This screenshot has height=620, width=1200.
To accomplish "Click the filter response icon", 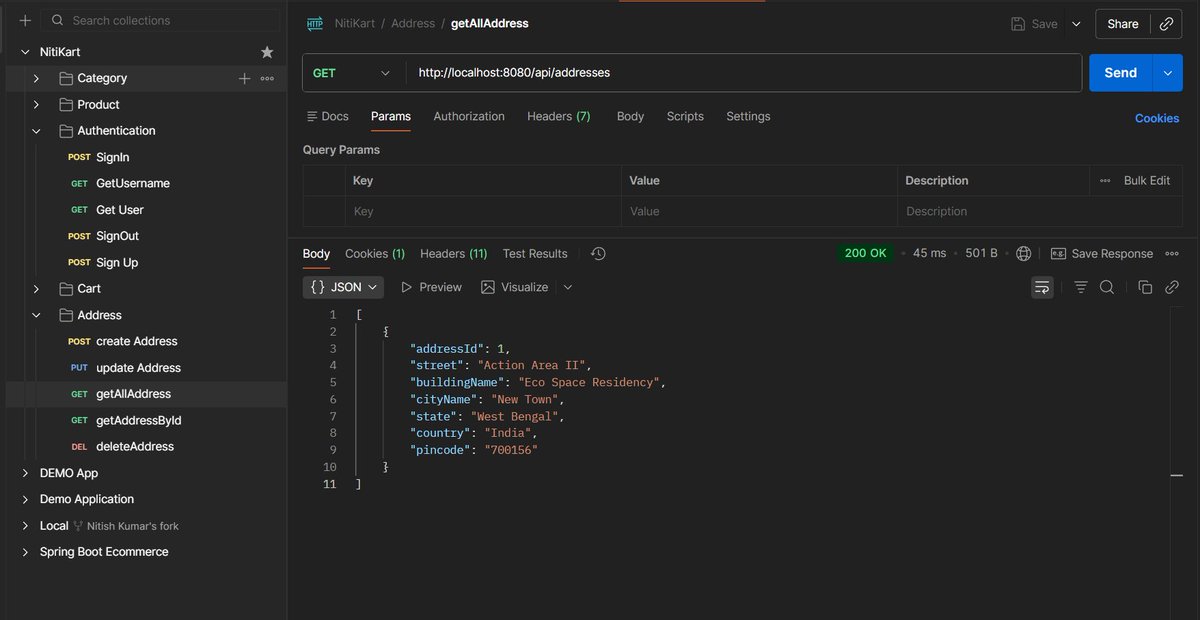I will [x=1081, y=287].
